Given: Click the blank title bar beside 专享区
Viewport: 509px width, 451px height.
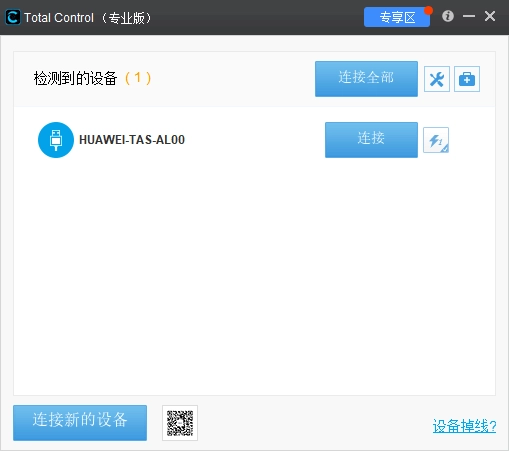Looking at the screenshot, I should click(257, 17).
